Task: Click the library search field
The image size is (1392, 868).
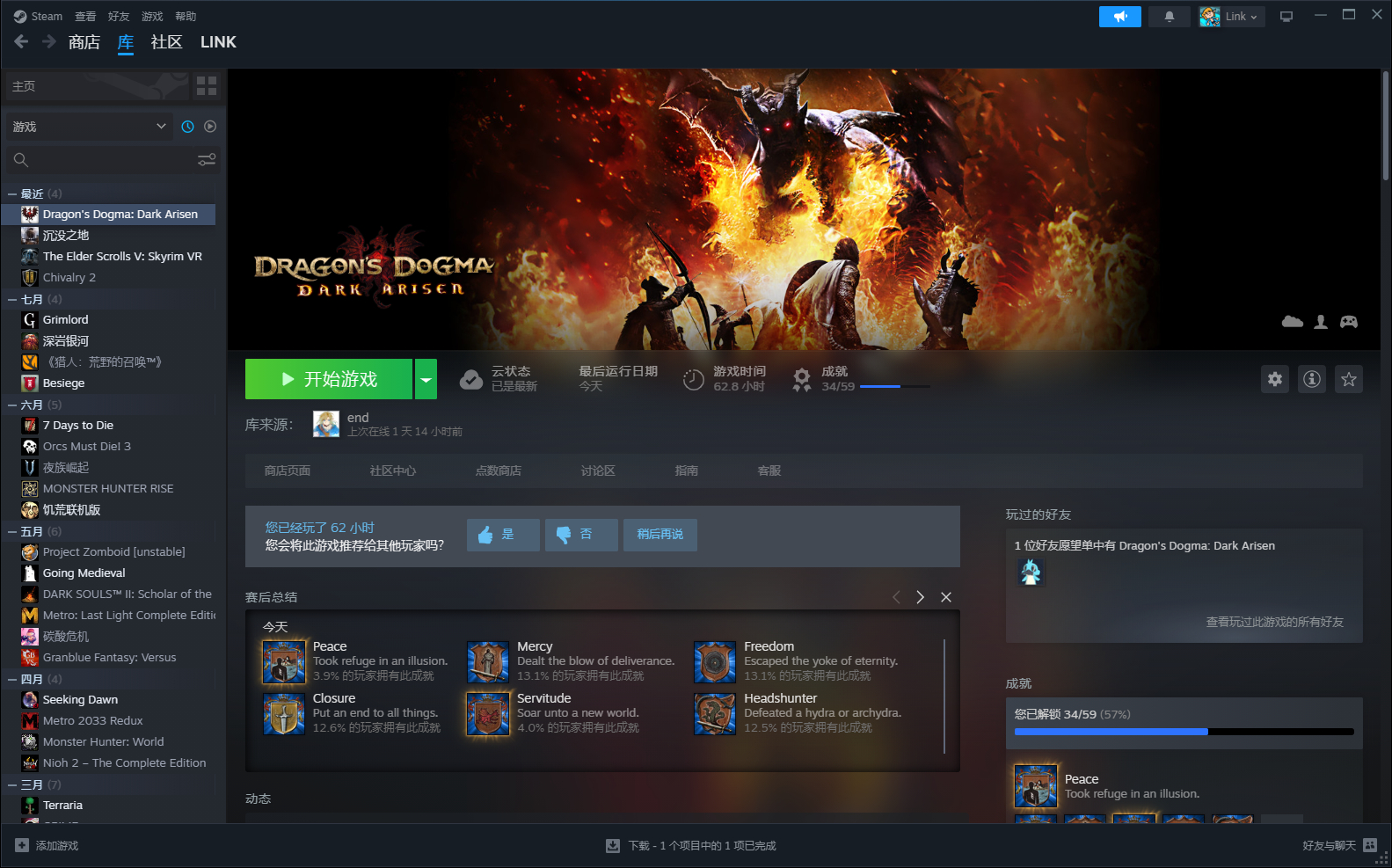Action: click(101, 160)
